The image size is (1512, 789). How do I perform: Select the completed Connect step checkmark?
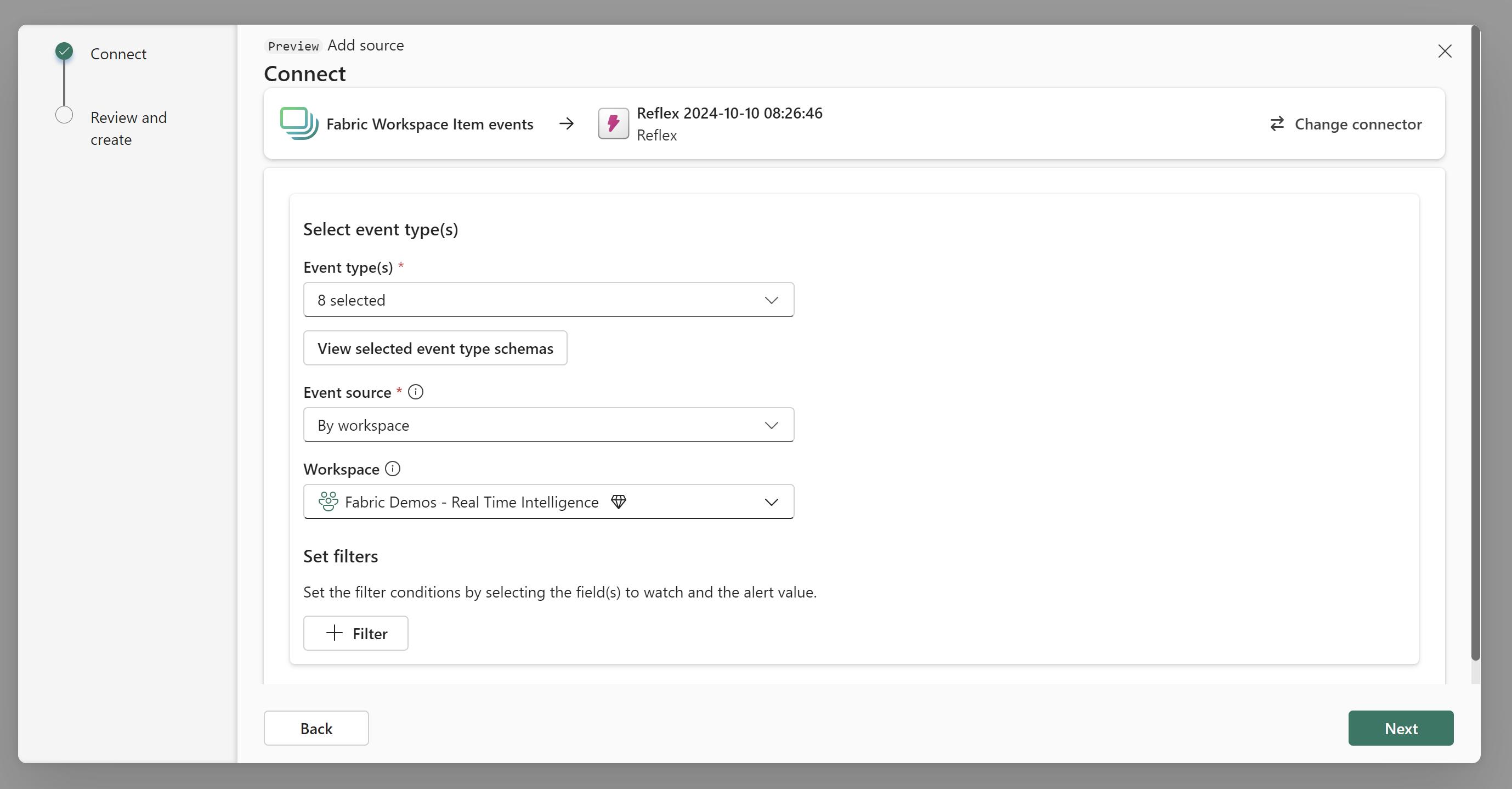pyautogui.click(x=64, y=51)
